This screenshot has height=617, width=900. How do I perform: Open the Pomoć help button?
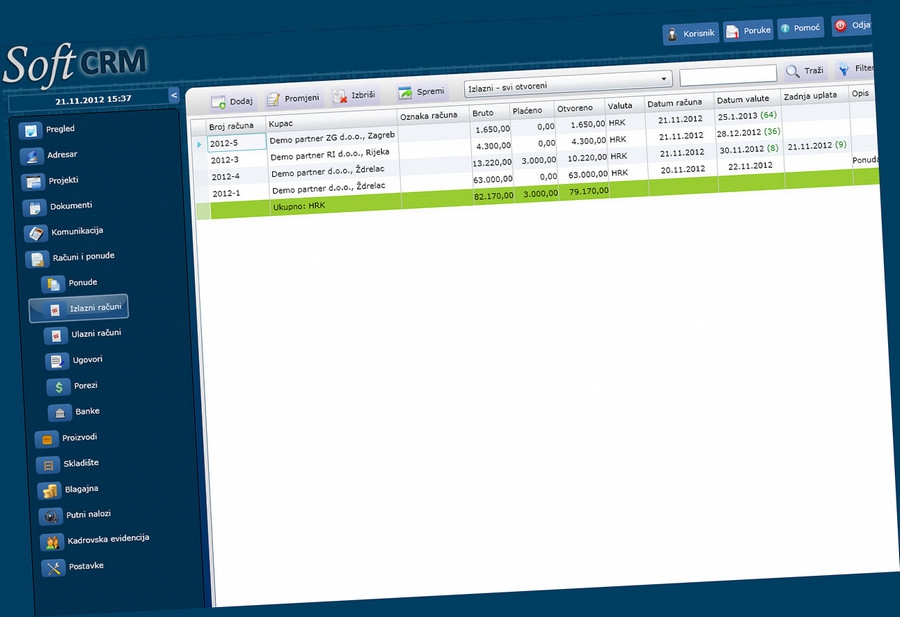[801, 28]
